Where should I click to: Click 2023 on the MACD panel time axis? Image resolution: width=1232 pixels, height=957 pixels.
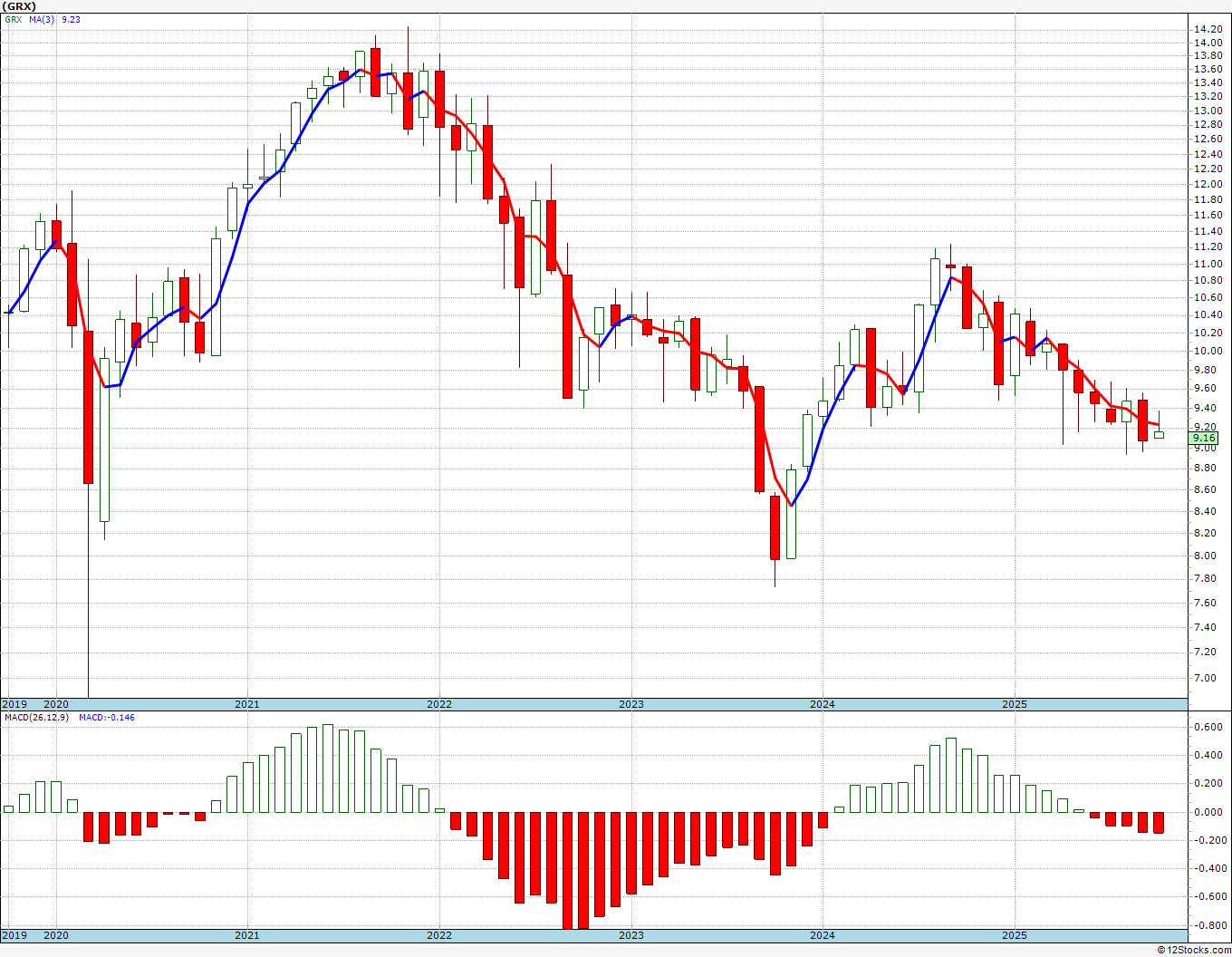pyautogui.click(x=631, y=935)
